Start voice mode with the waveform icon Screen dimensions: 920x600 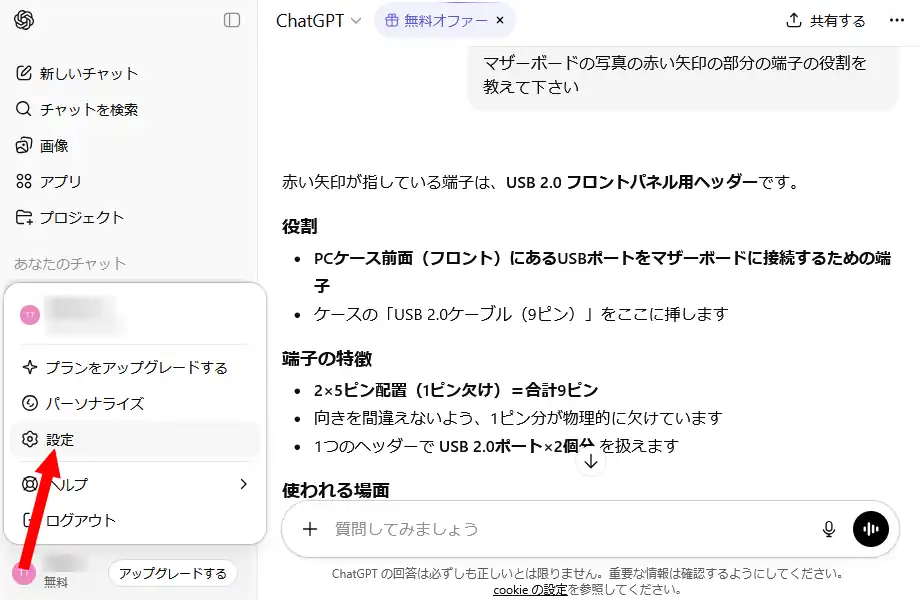[x=870, y=529]
